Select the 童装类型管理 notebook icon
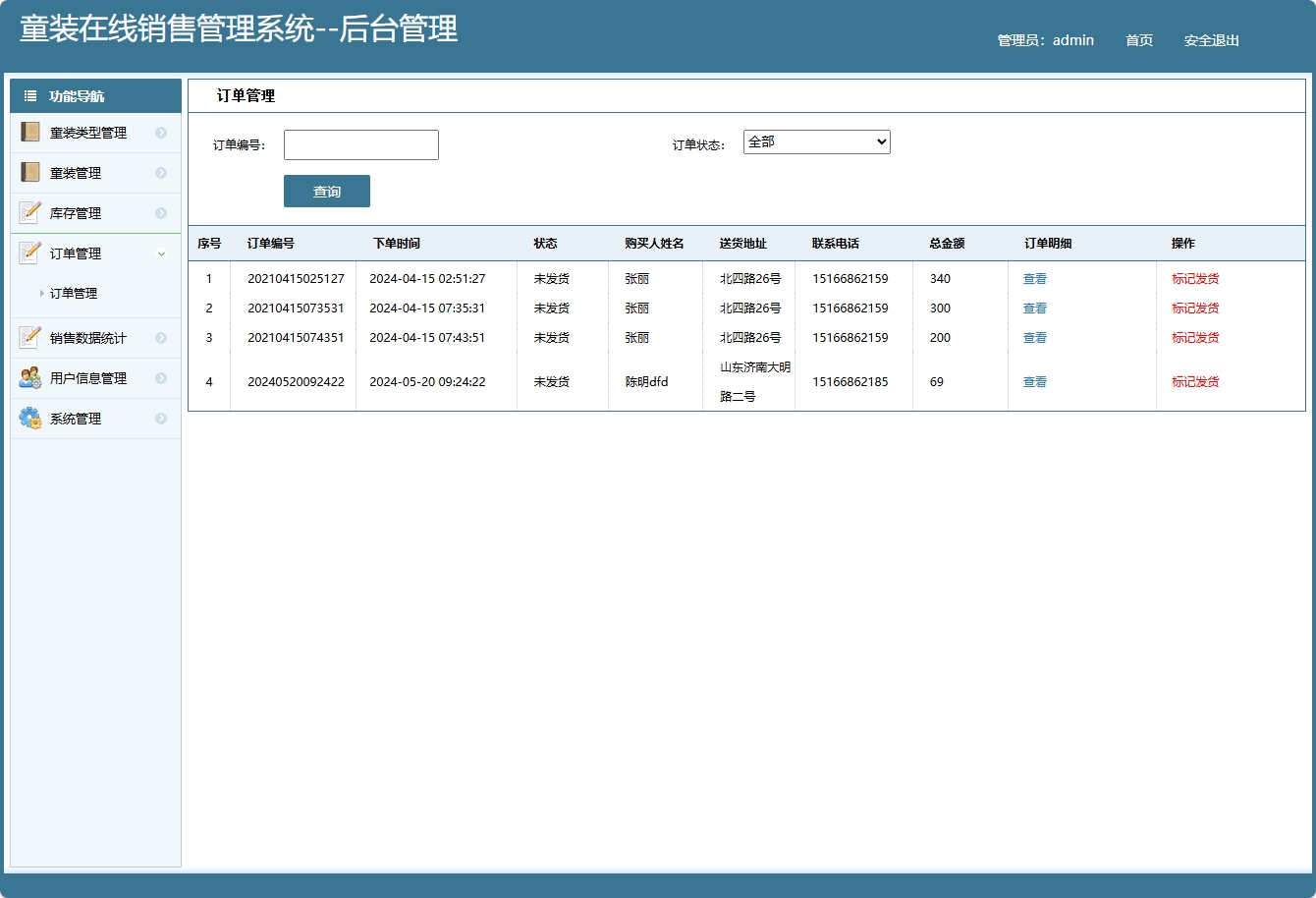 coord(29,132)
